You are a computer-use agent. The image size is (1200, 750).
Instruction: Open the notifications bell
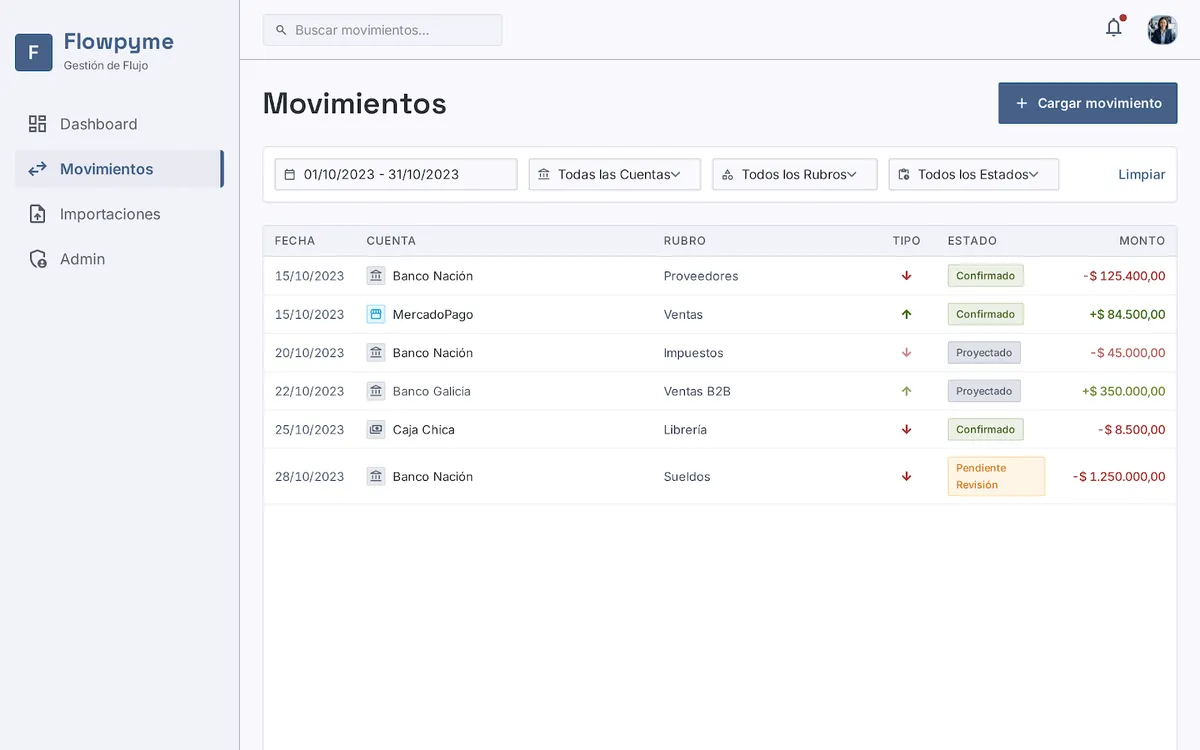[x=1114, y=28]
